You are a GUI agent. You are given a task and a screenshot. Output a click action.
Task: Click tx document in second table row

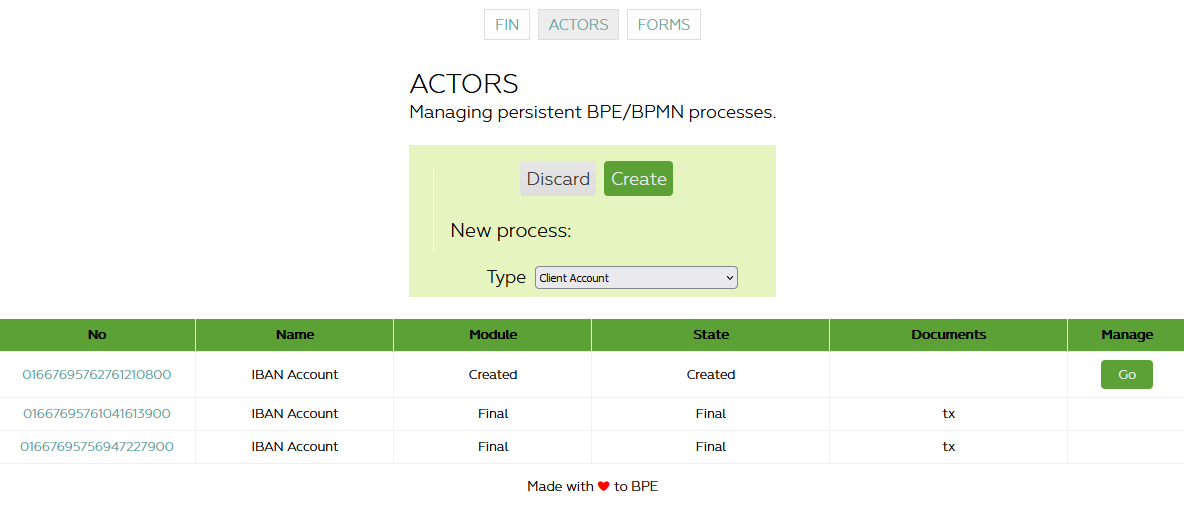(x=949, y=414)
